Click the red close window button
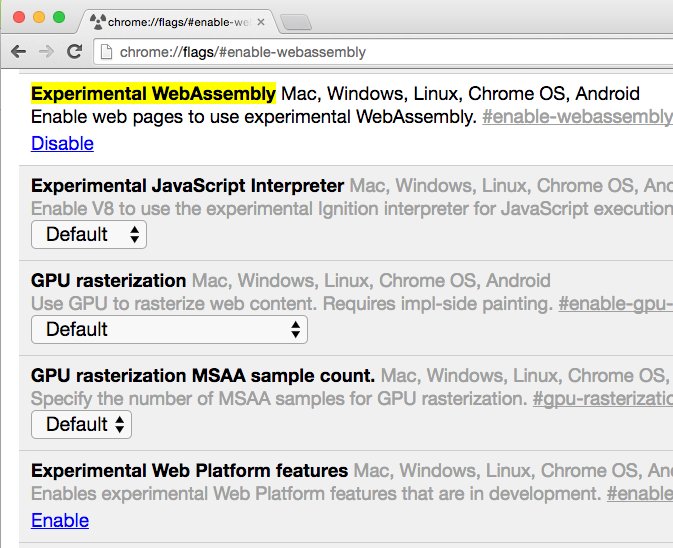Viewport: 673px width, 548px height. point(19,17)
